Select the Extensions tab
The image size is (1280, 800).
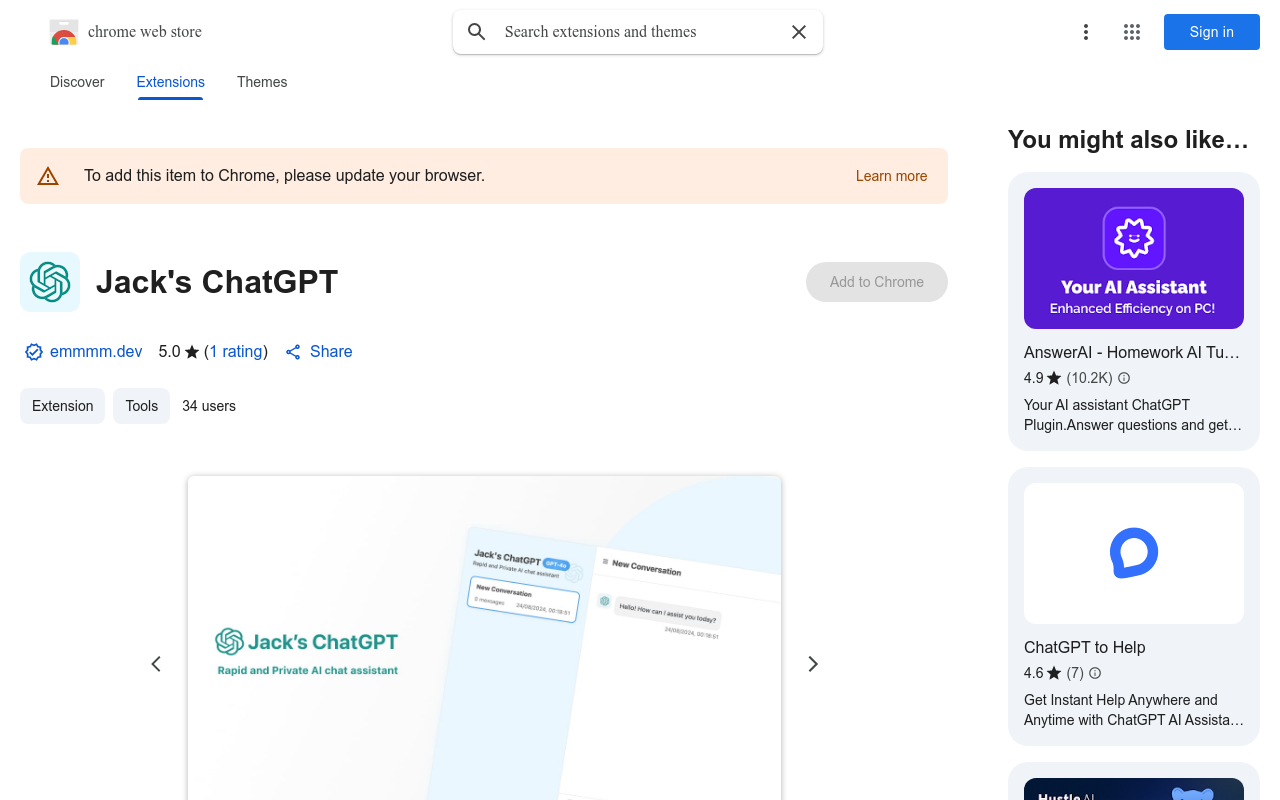point(171,82)
